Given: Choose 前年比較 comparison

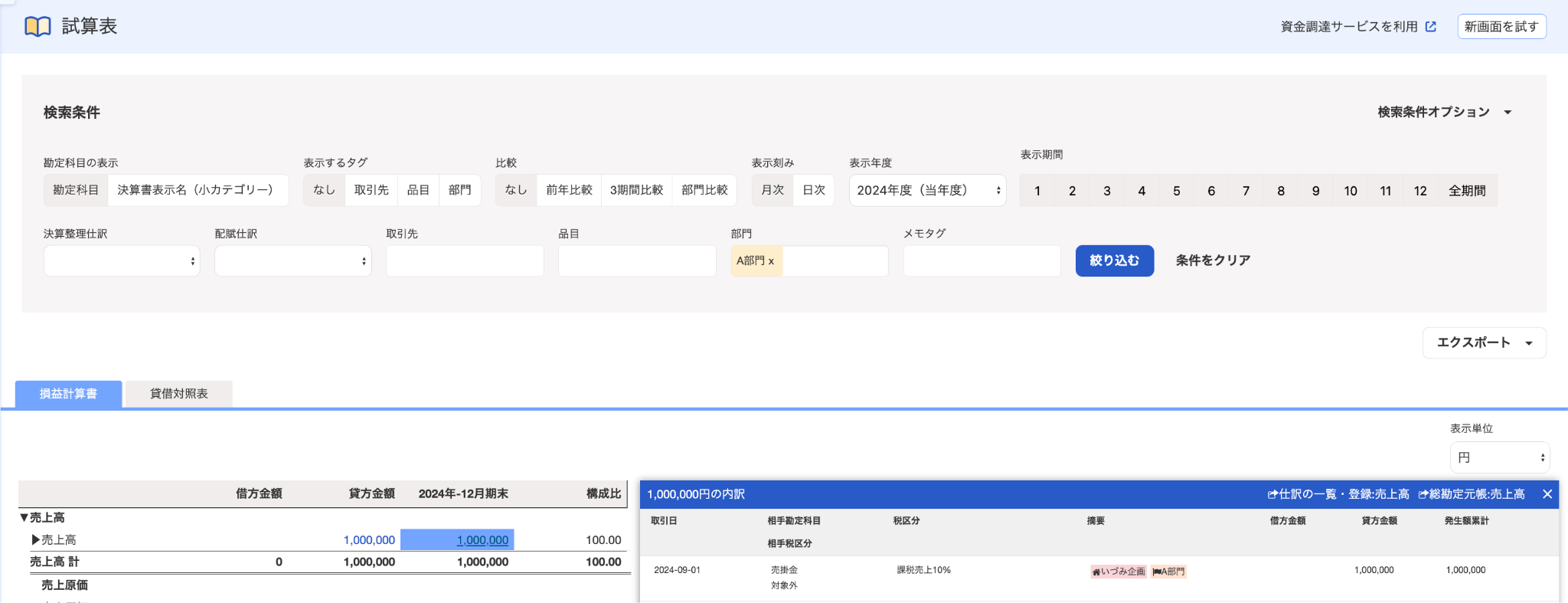Looking at the screenshot, I should 569,190.
